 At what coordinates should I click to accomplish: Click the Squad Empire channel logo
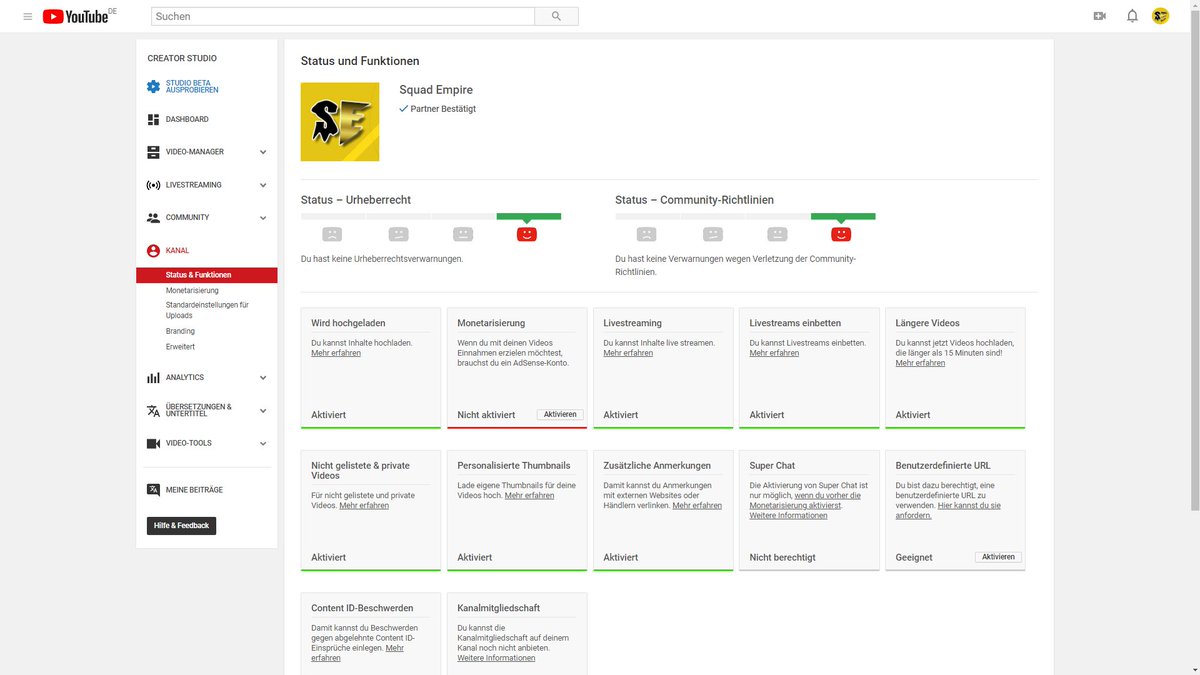[x=340, y=122]
